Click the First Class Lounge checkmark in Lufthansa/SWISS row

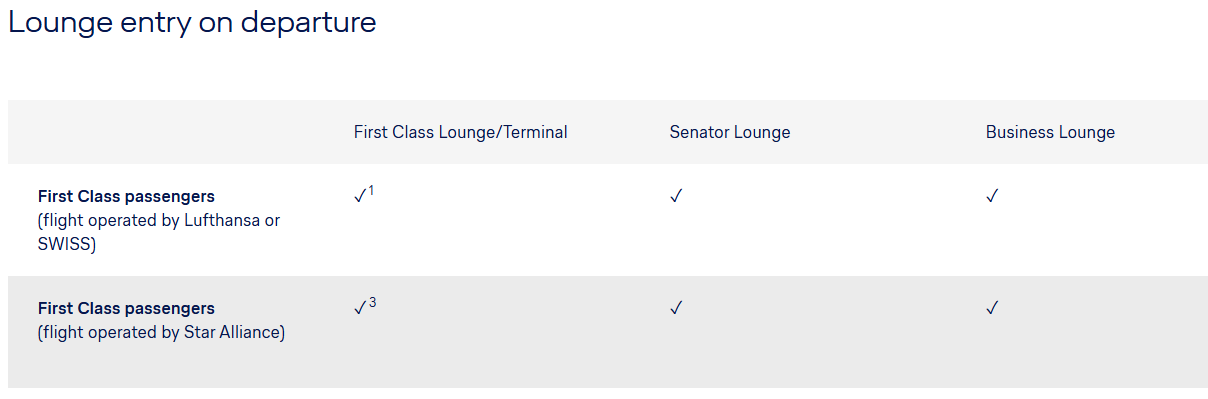pos(360,197)
